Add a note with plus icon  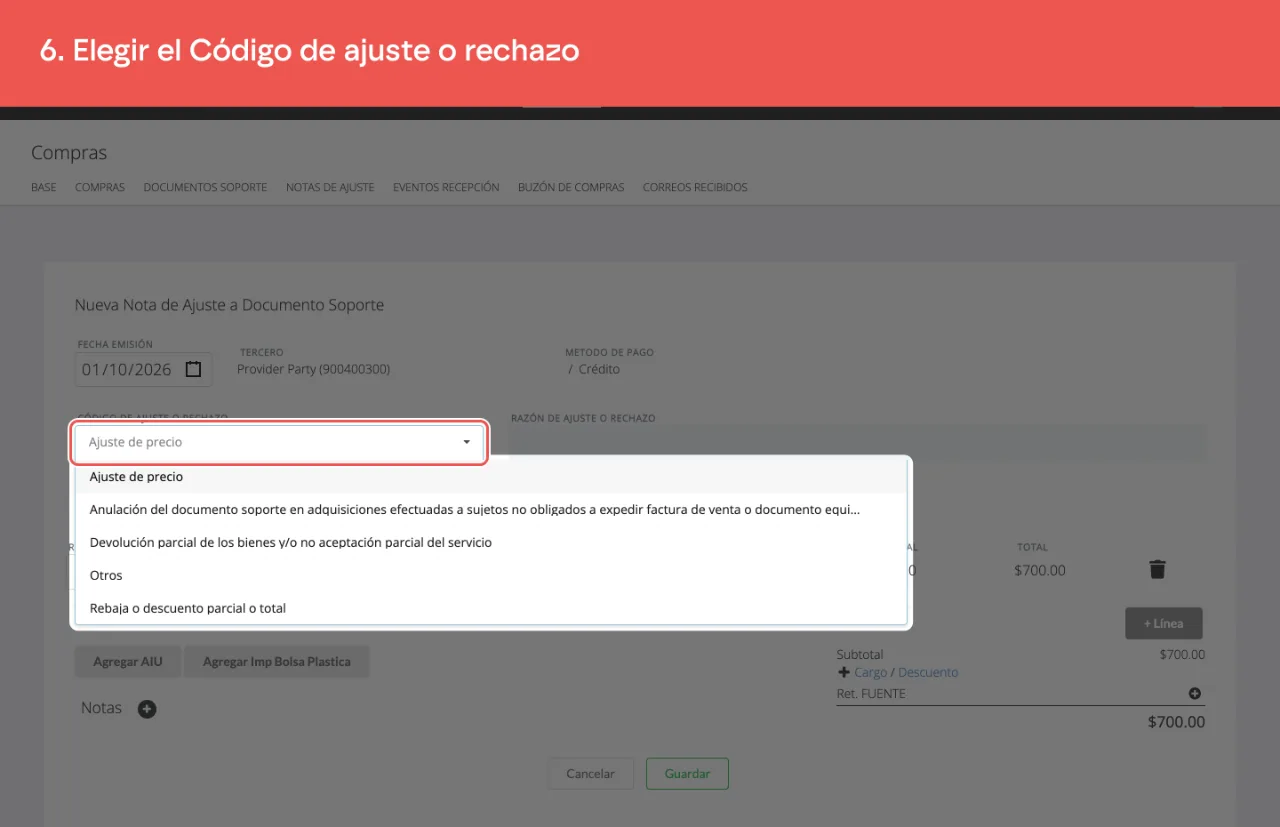[147, 709]
